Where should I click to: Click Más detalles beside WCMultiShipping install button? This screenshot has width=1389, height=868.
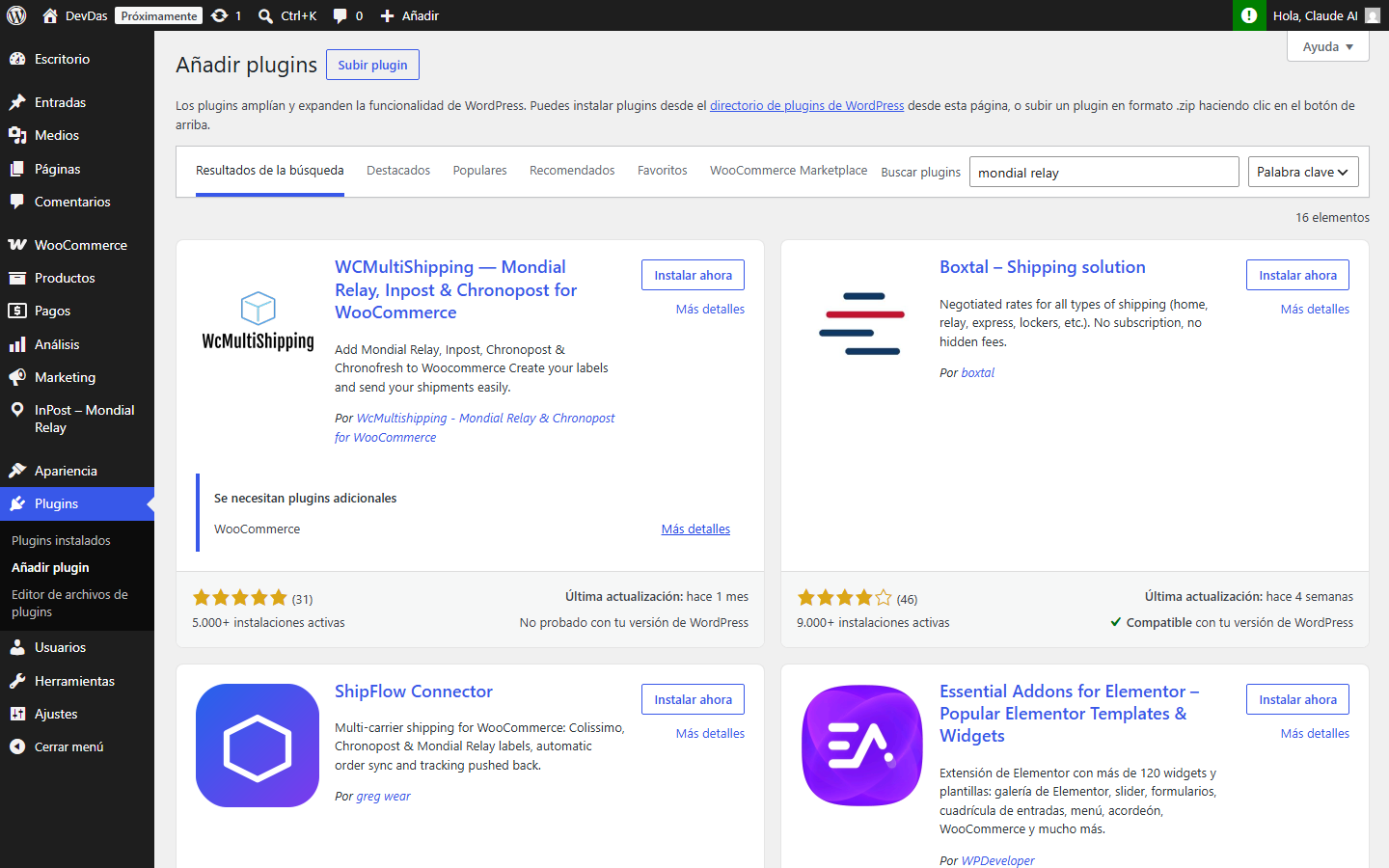[710, 310]
